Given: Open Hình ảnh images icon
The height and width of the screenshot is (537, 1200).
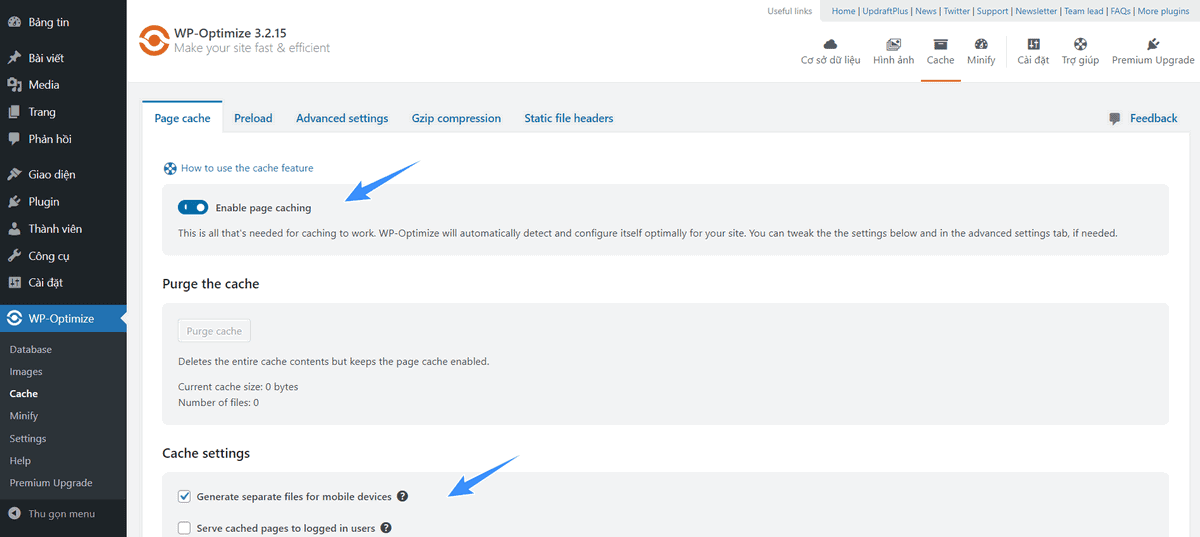Looking at the screenshot, I should [x=893, y=44].
